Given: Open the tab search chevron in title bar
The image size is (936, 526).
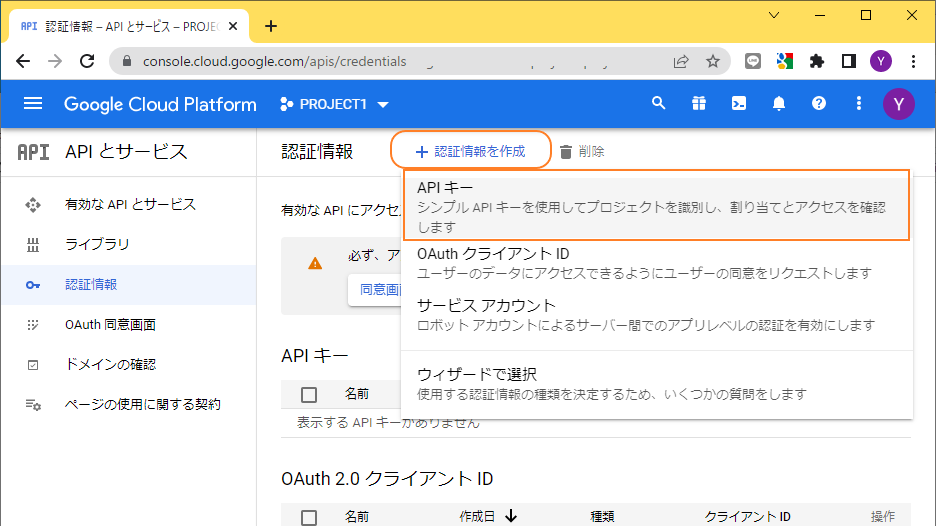Looking at the screenshot, I should [x=774, y=15].
